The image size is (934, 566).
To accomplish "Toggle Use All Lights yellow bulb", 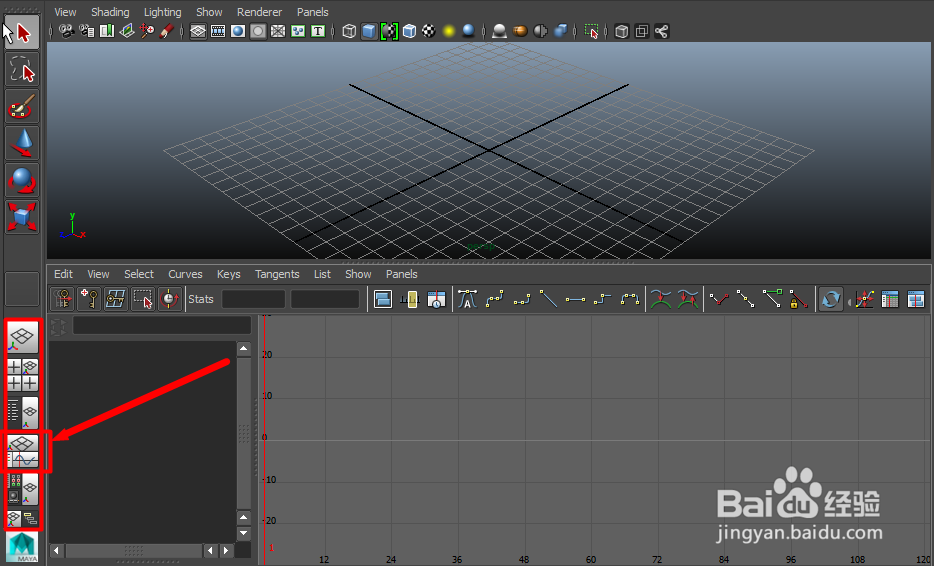I will tap(449, 31).
